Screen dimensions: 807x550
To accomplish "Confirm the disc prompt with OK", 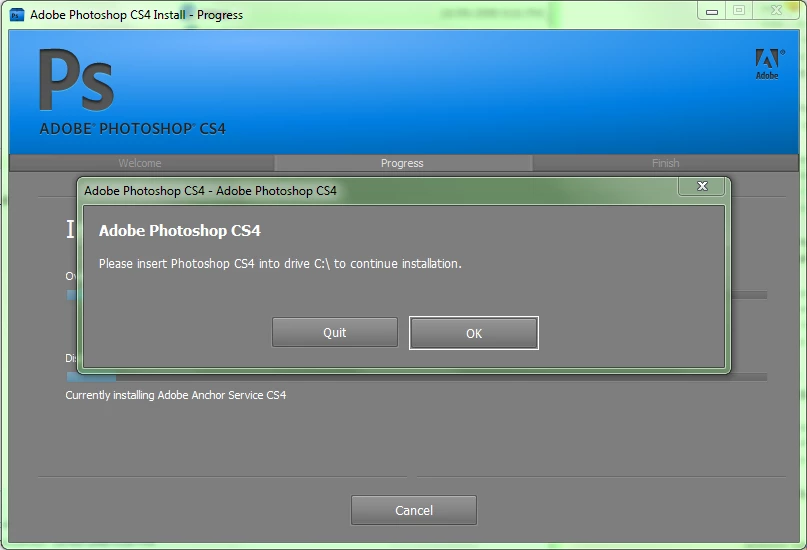I will click(x=474, y=333).
